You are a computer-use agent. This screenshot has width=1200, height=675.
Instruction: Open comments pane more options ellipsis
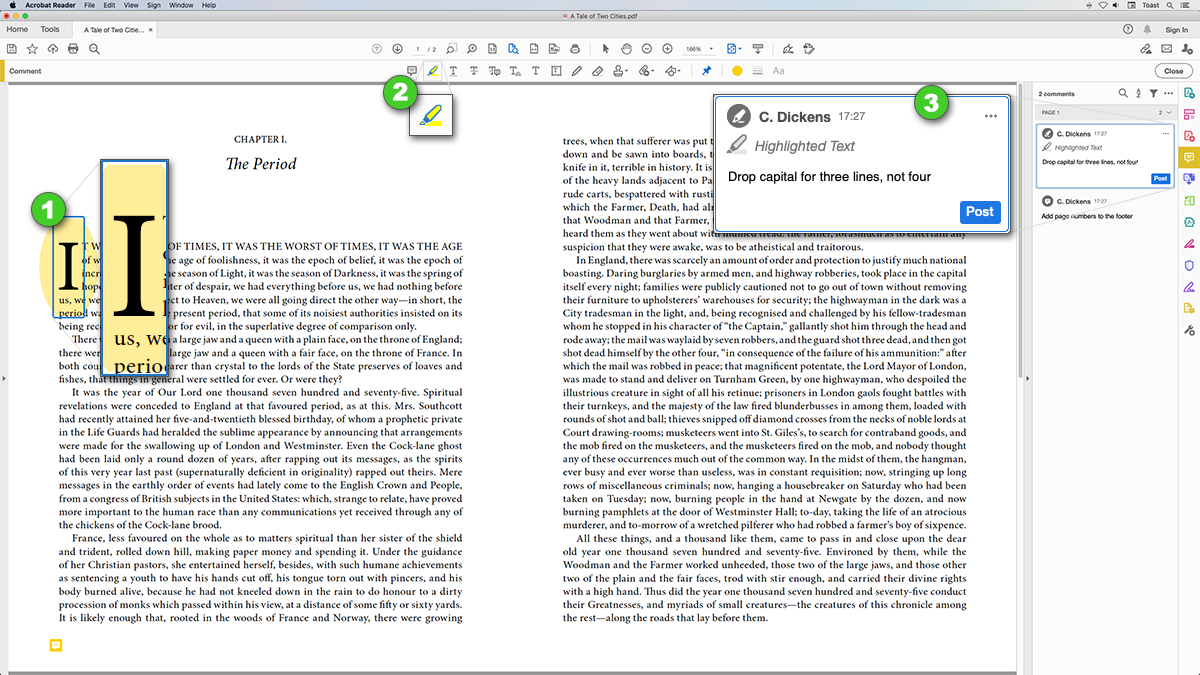[x=1168, y=93]
